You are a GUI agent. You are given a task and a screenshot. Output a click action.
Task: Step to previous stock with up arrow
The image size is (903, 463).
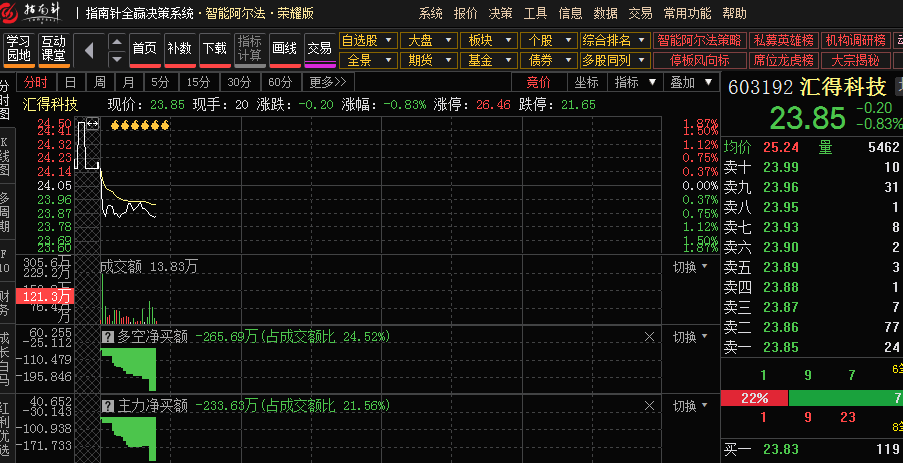117,42
